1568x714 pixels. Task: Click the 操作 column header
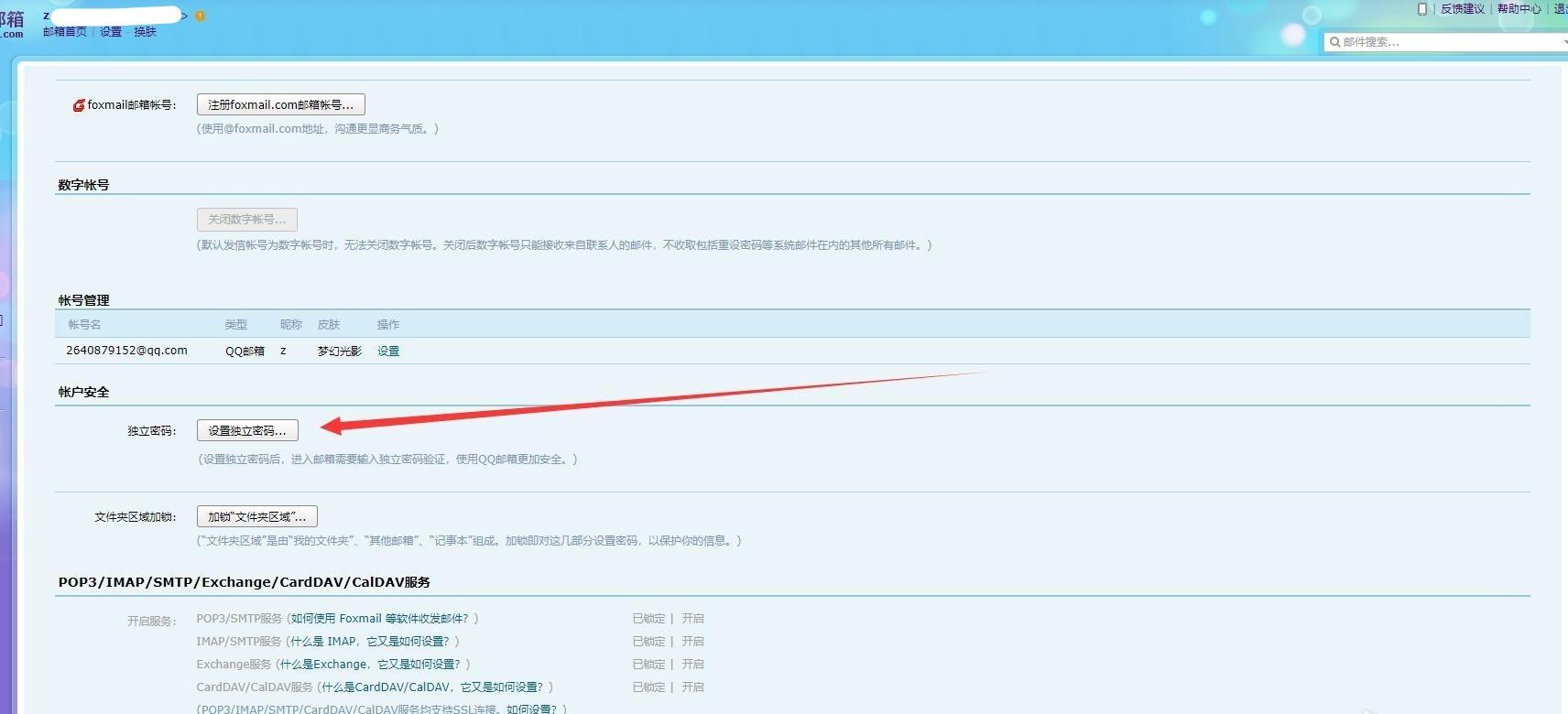point(388,324)
